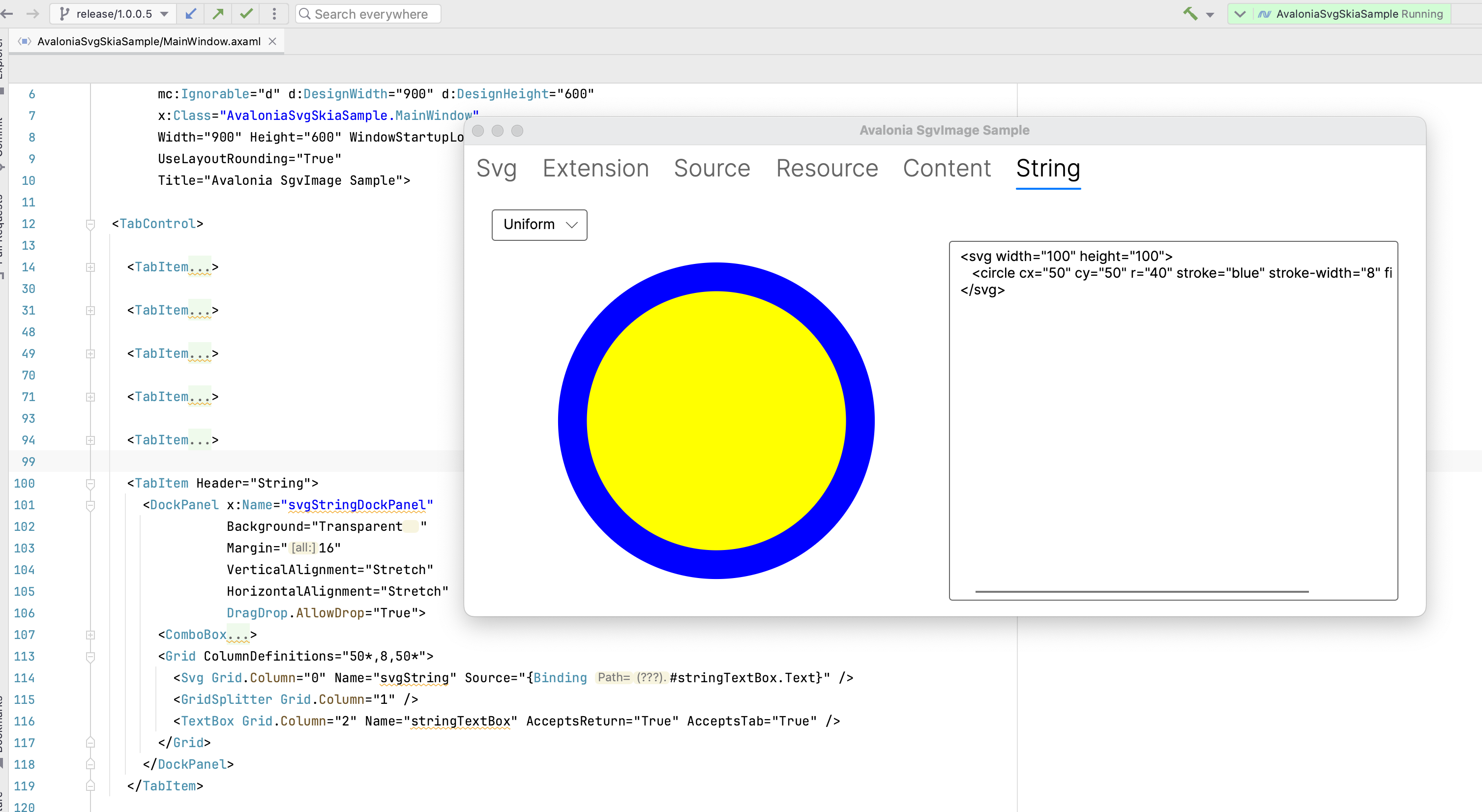Click the rendered yellow circle SVG image
Image resolution: width=1482 pixels, height=812 pixels.
(x=716, y=420)
